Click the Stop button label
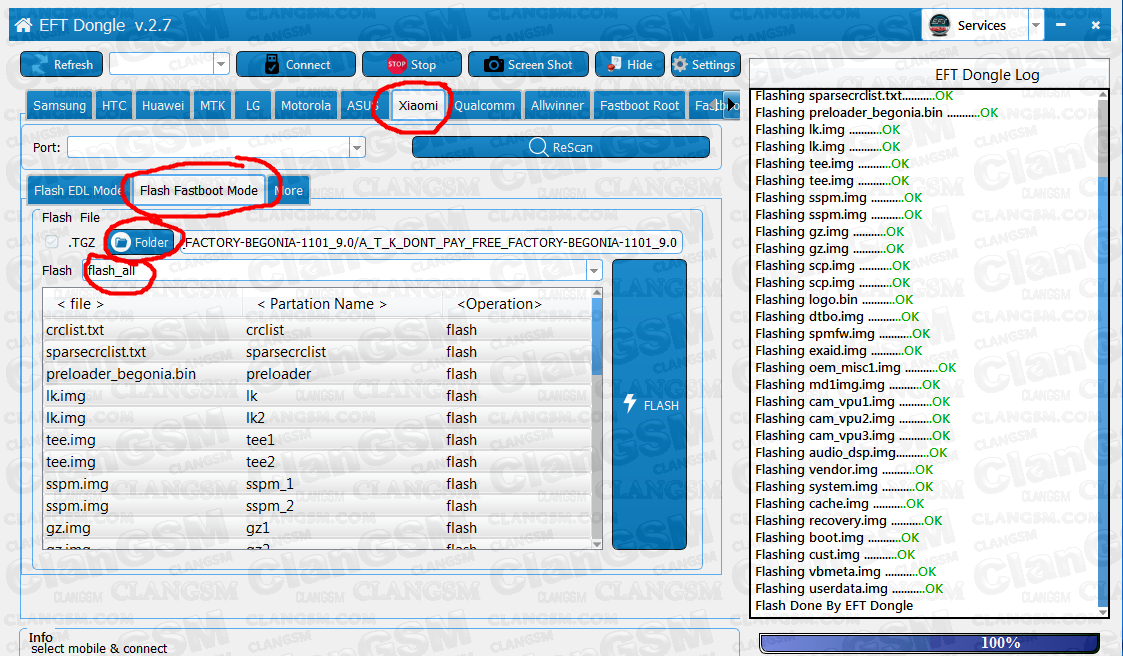The image size is (1123, 656). 423,64
